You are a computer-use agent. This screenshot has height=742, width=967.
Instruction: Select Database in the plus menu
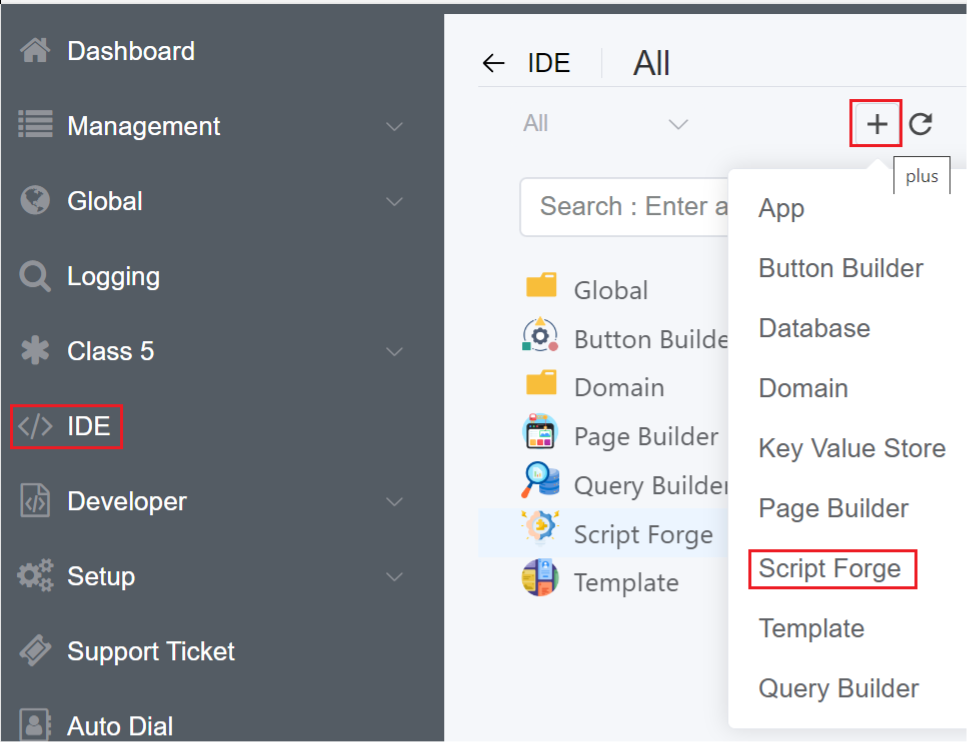point(814,328)
